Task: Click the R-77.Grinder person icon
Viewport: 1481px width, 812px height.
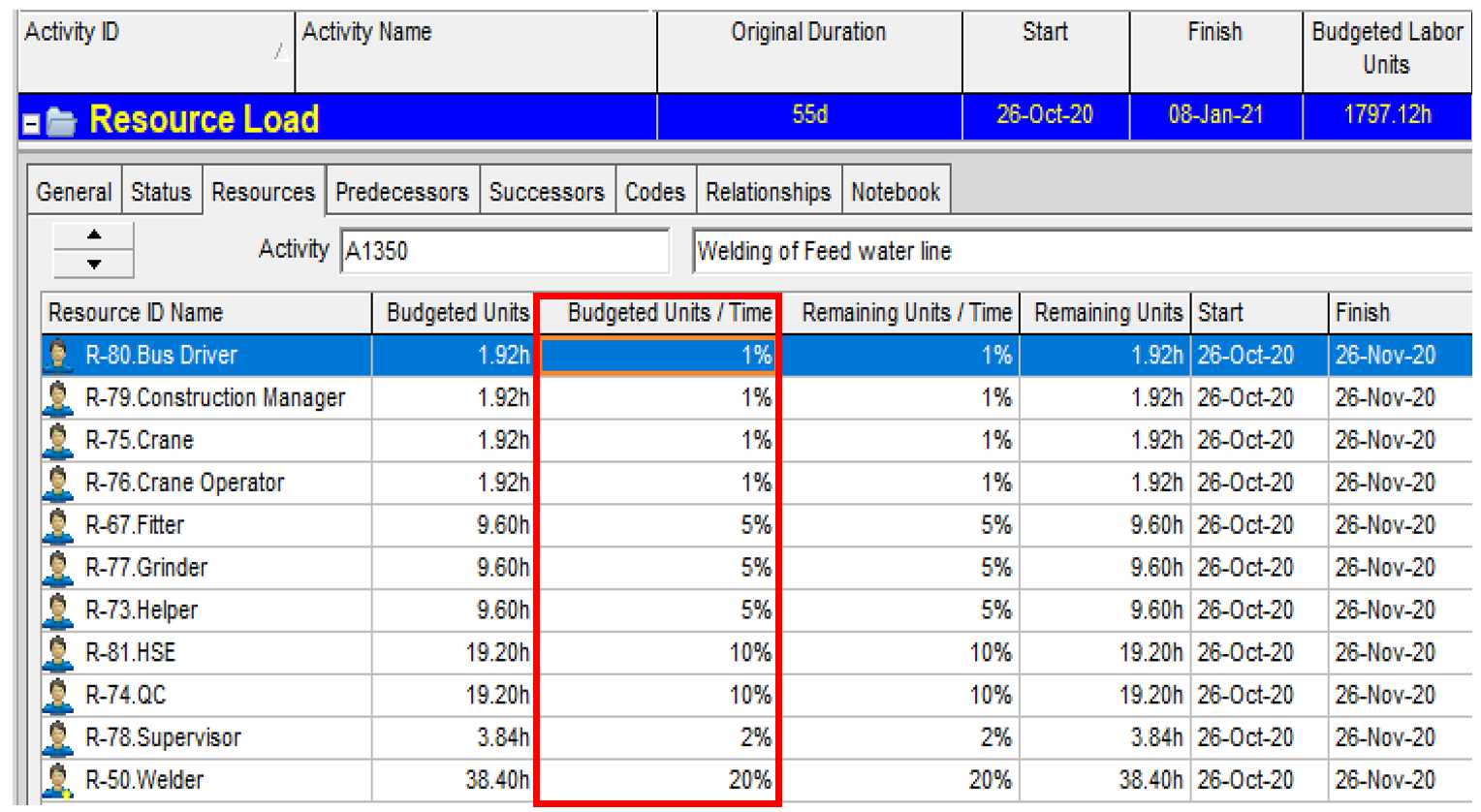Action: [x=56, y=567]
